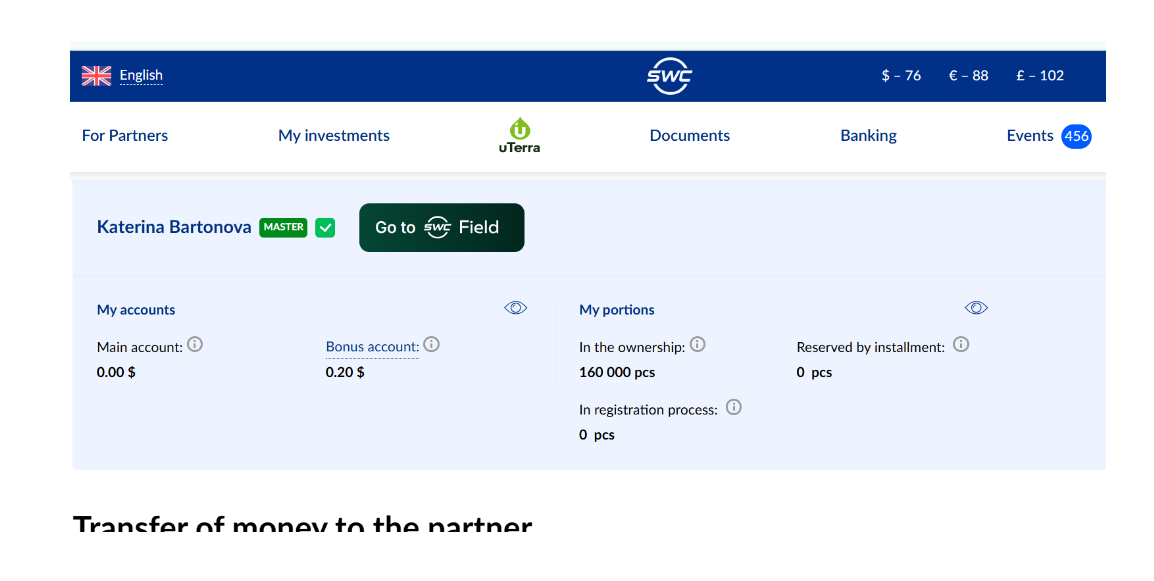1154x581 pixels.
Task: Toggle visibility of My portions values
Action: [976, 308]
